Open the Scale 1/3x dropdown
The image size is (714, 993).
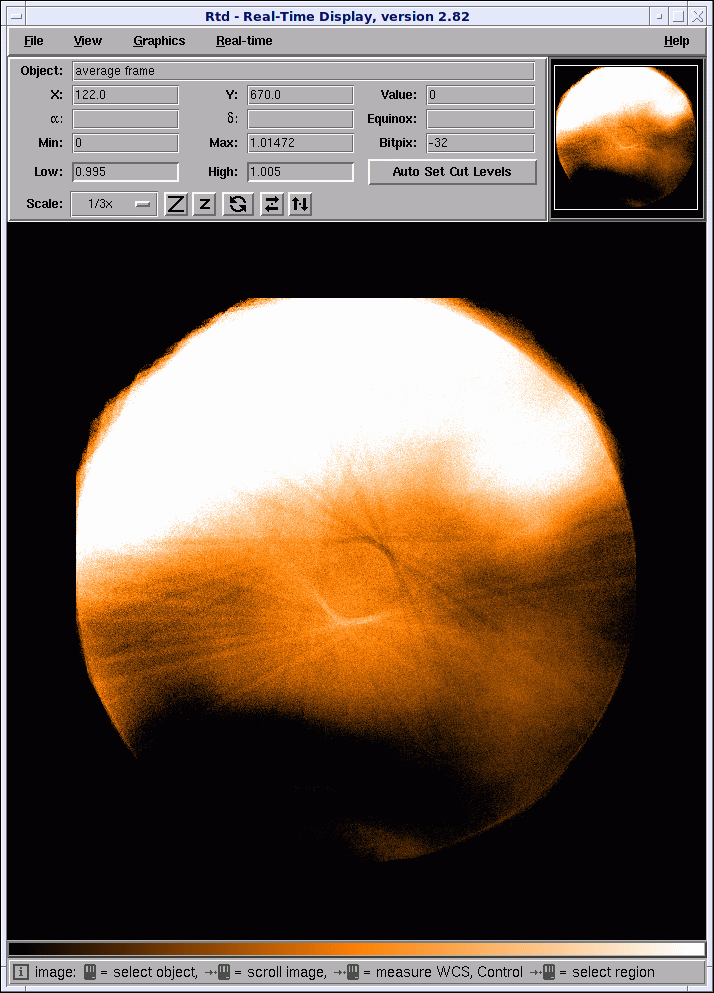coord(114,204)
